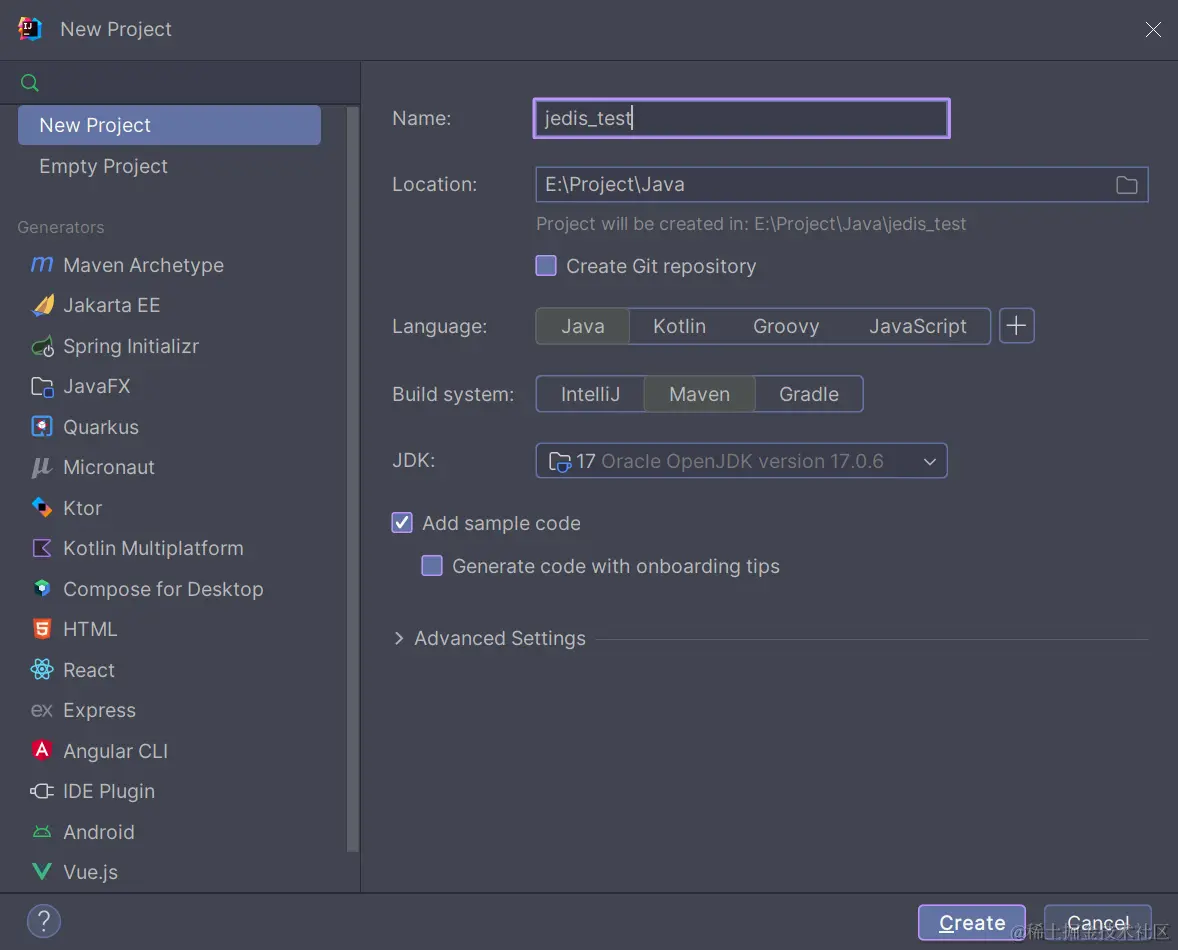
Task: Click the search magnifier icon
Action: pyautogui.click(x=29, y=83)
